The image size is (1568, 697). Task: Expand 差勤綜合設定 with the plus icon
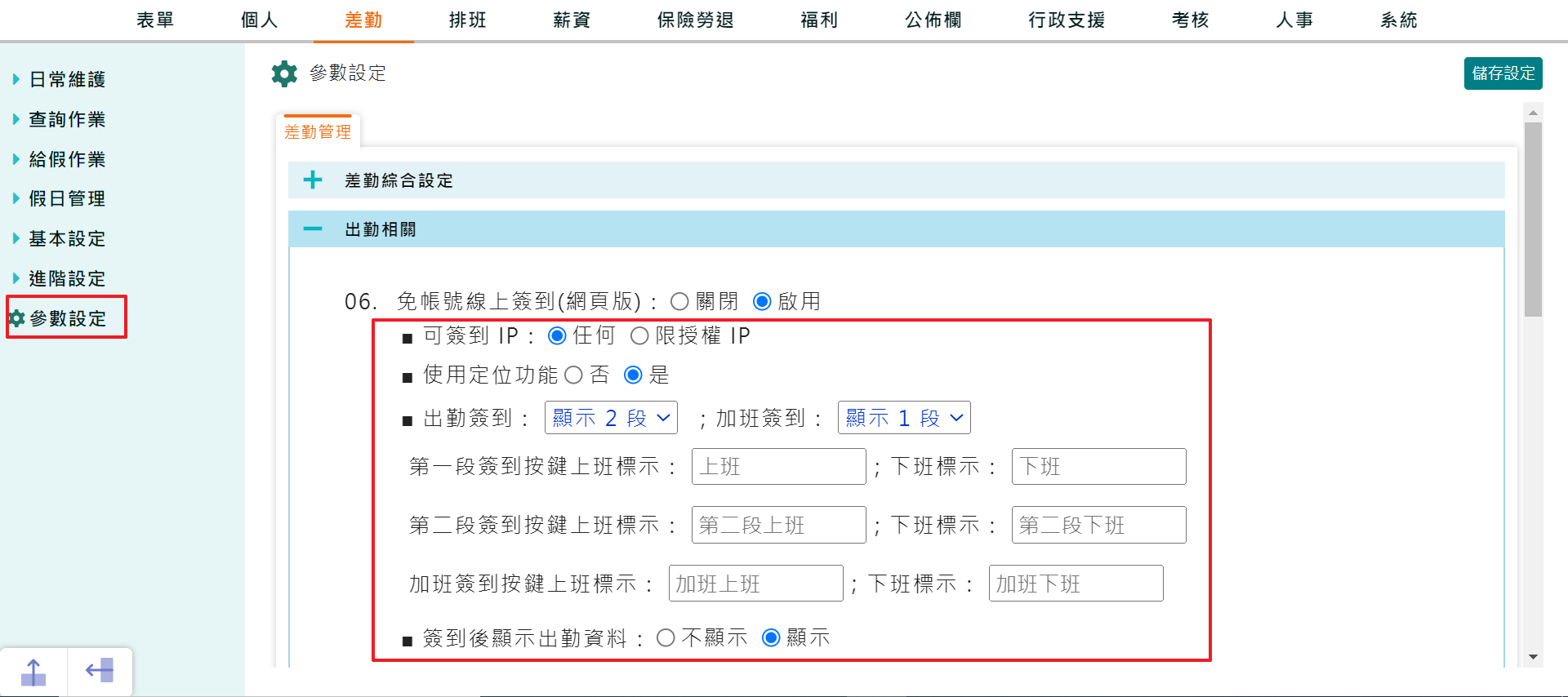click(x=313, y=180)
